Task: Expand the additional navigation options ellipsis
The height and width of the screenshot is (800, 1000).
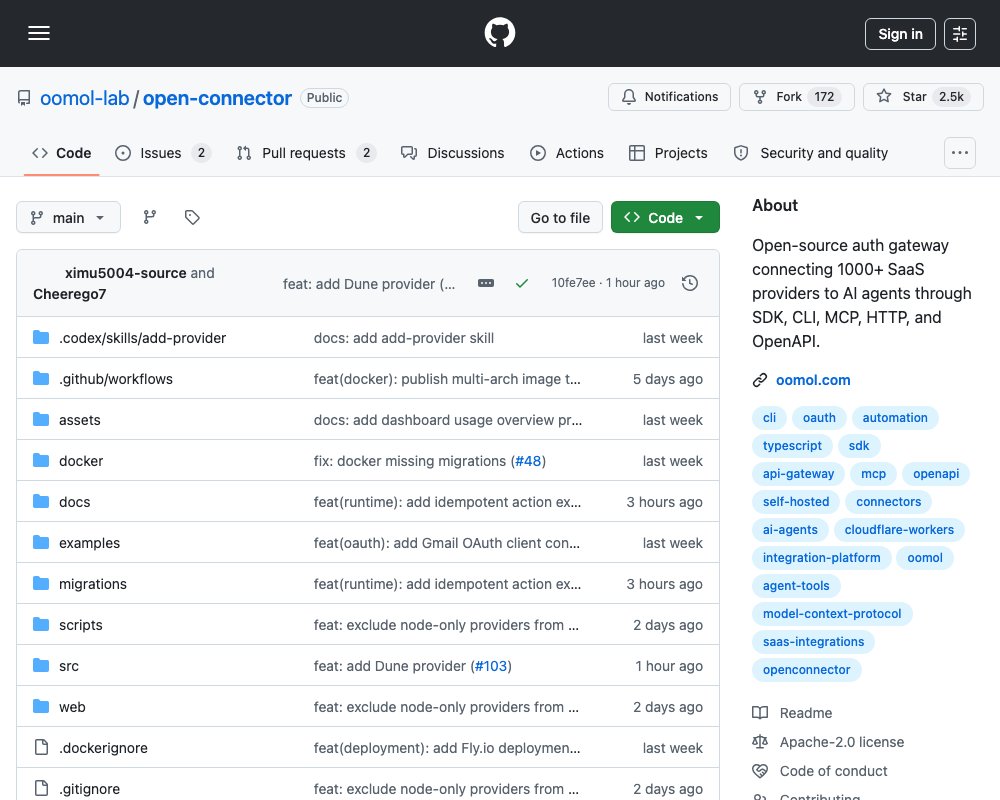Action: tap(960, 153)
